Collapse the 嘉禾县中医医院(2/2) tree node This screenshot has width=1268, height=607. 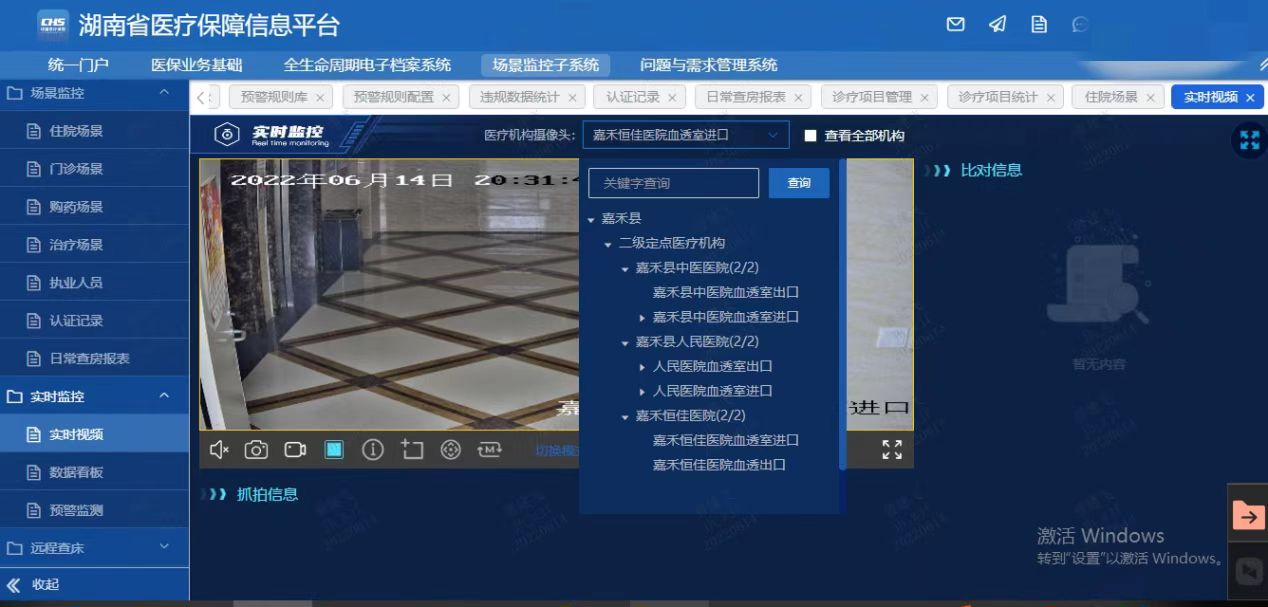click(625, 269)
